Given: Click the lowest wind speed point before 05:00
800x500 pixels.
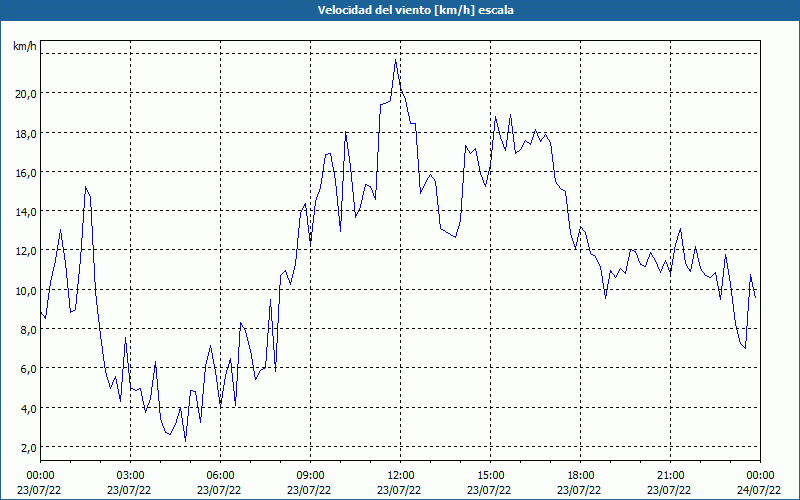Looking at the screenshot, I should coord(185,441).
